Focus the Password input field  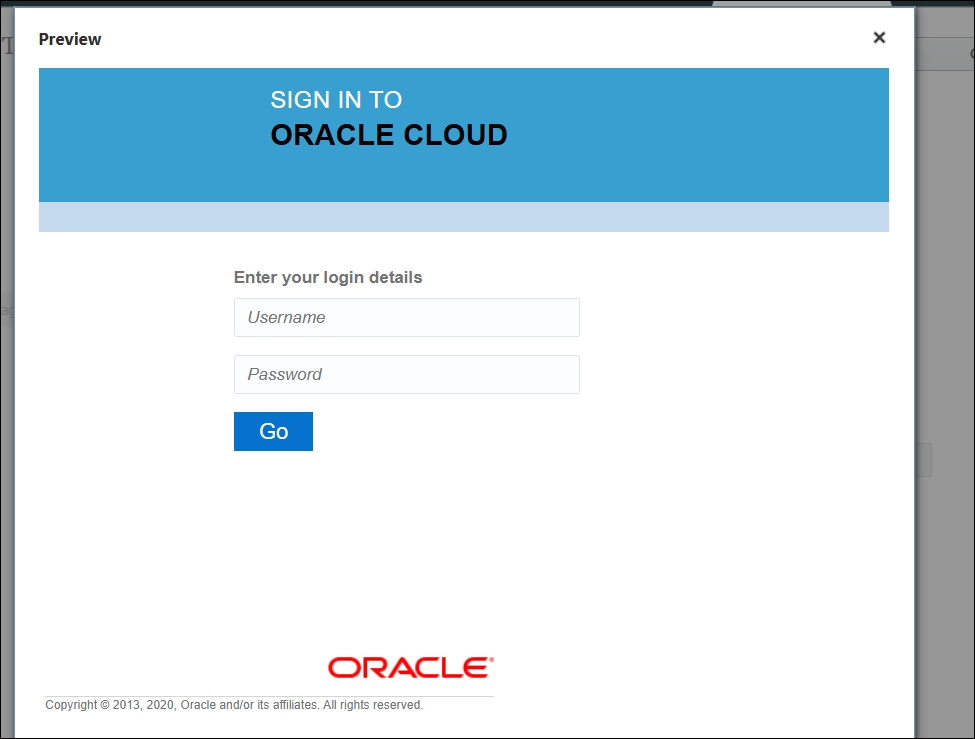coord(407,374)
